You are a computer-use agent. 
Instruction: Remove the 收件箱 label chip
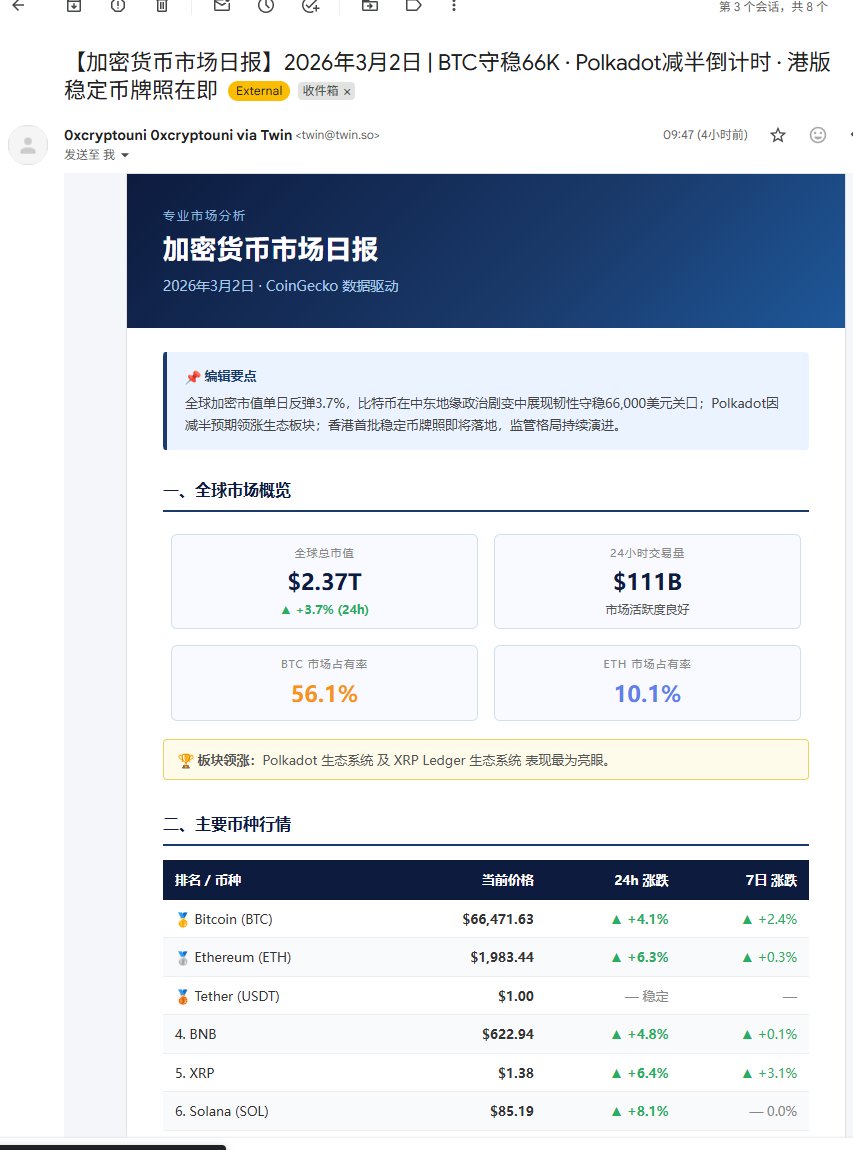pyautogui.click(x=349, y=90)
